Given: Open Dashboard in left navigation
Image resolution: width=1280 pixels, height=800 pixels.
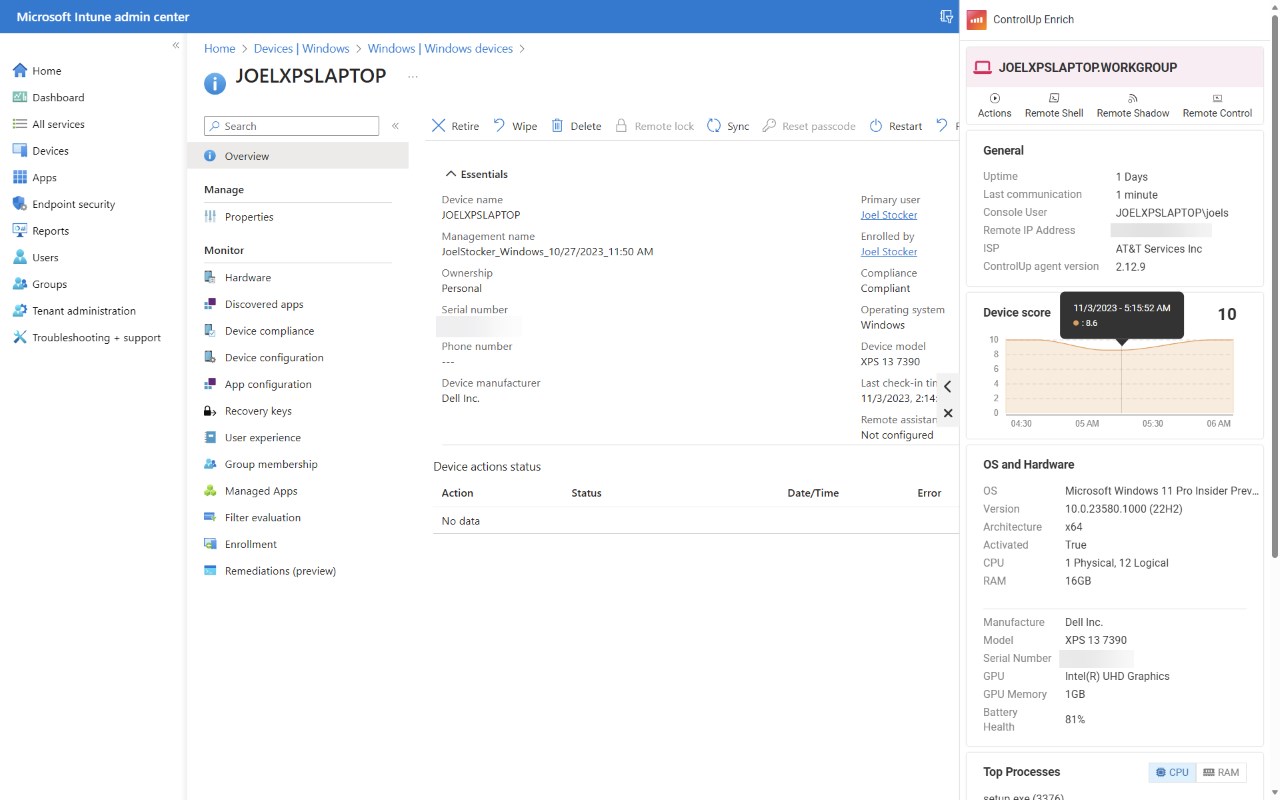Looking at the screenshot, I should pos(48,97).
